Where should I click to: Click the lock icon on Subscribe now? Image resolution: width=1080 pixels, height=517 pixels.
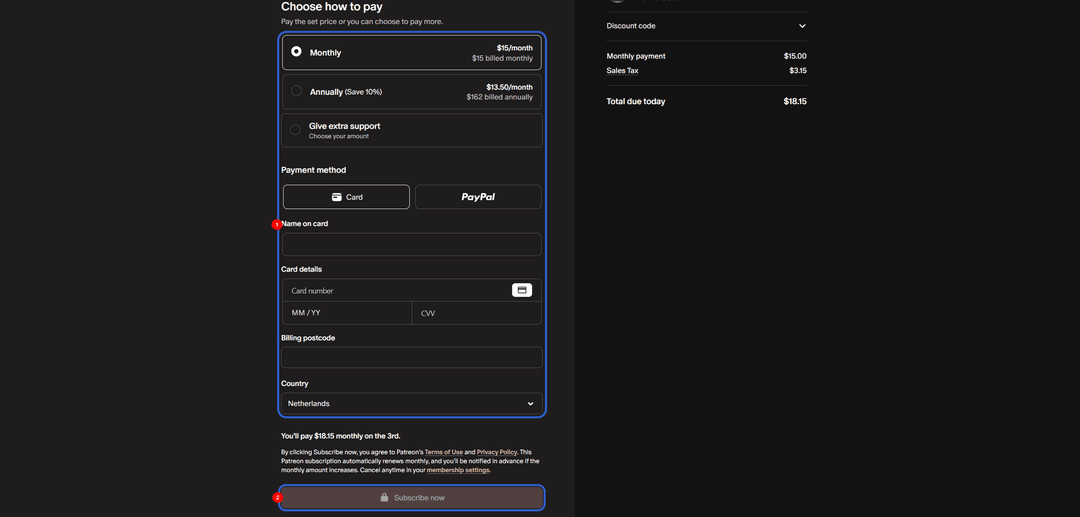384,498
